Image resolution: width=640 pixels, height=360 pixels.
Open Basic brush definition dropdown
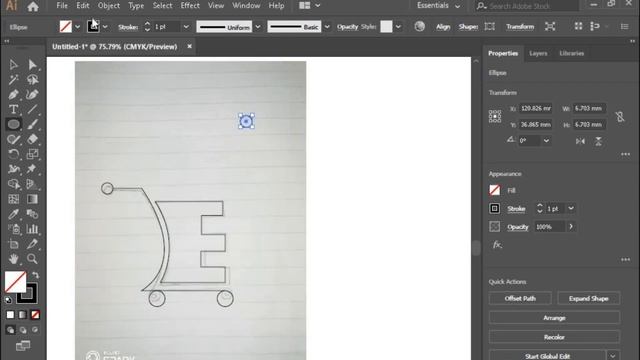pos(327,27)
